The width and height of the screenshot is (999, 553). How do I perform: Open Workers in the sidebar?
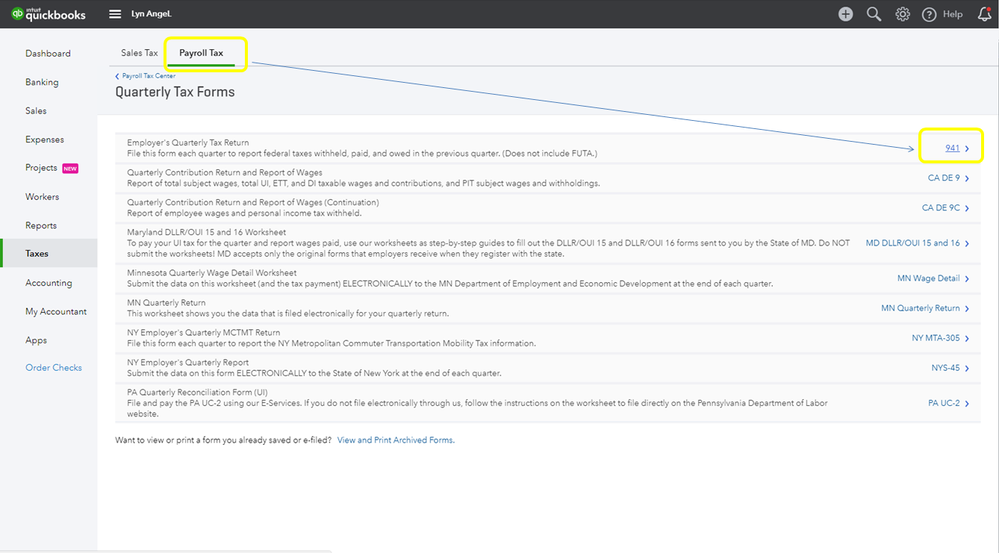click(42, 197)
